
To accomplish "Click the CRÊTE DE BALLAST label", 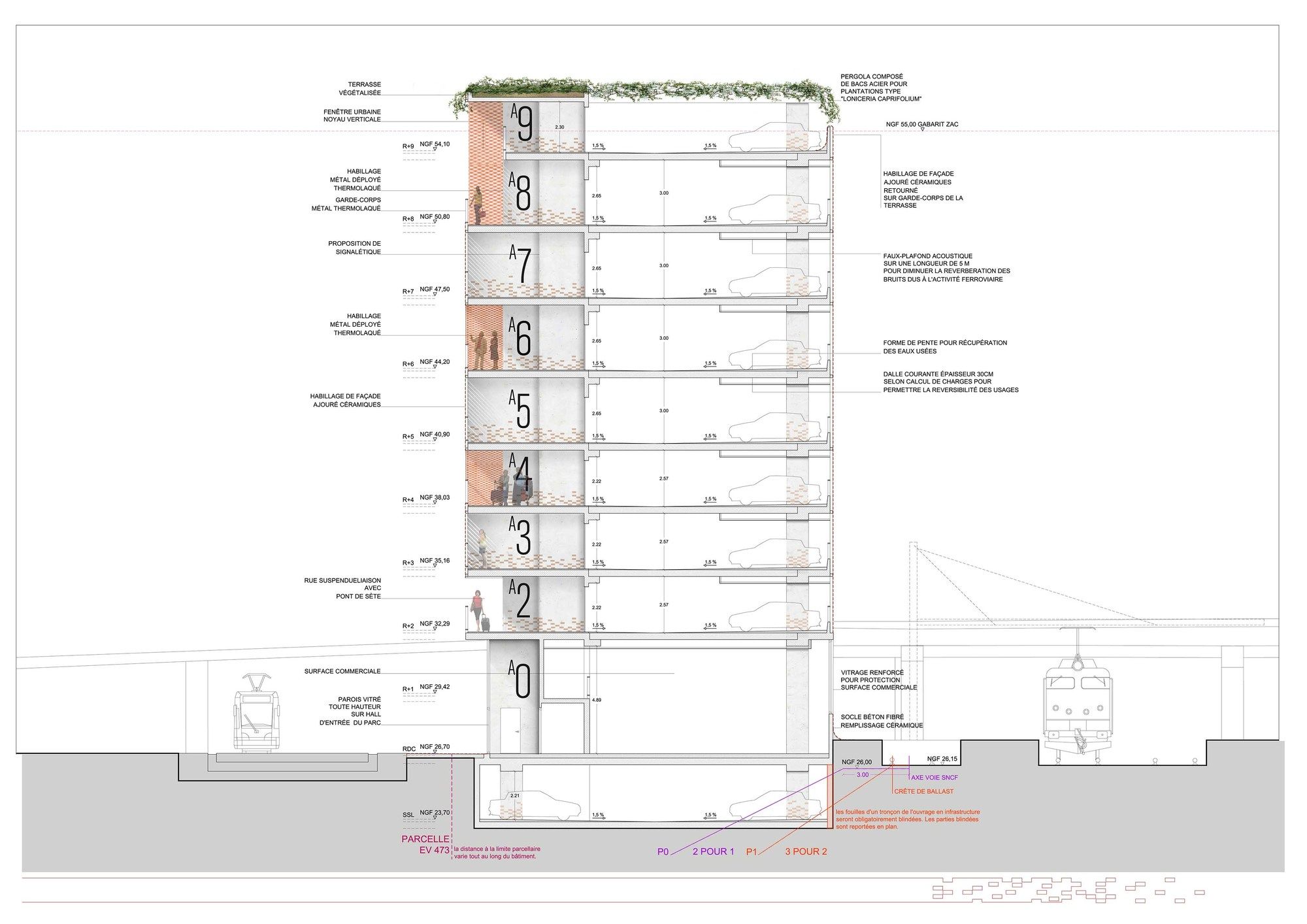I will pyautogui.click(x=923, y=791).
